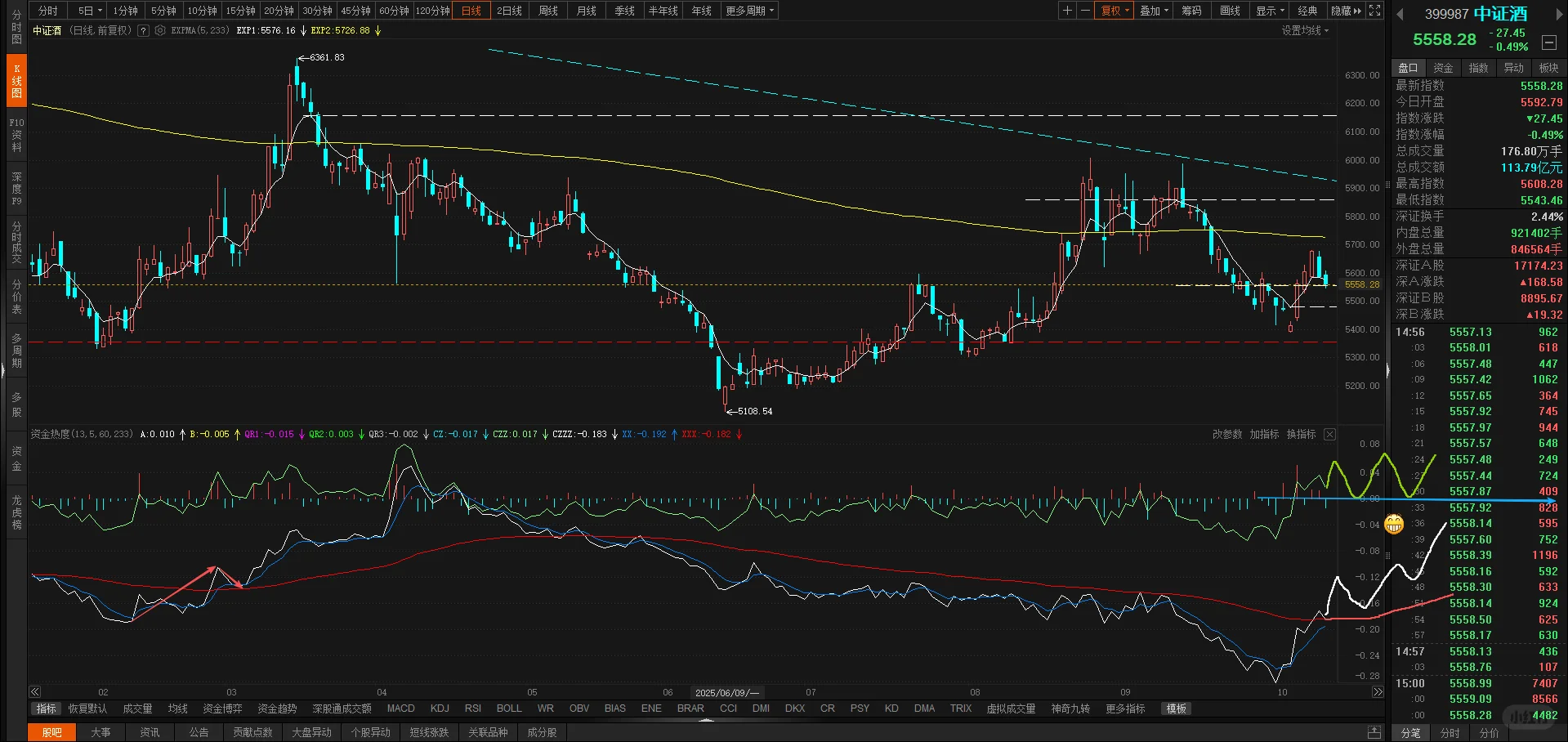Go to next stock with right arrow
Image resolution: width=1568 pixels, height=742 pixels.
coord(1559,15)
